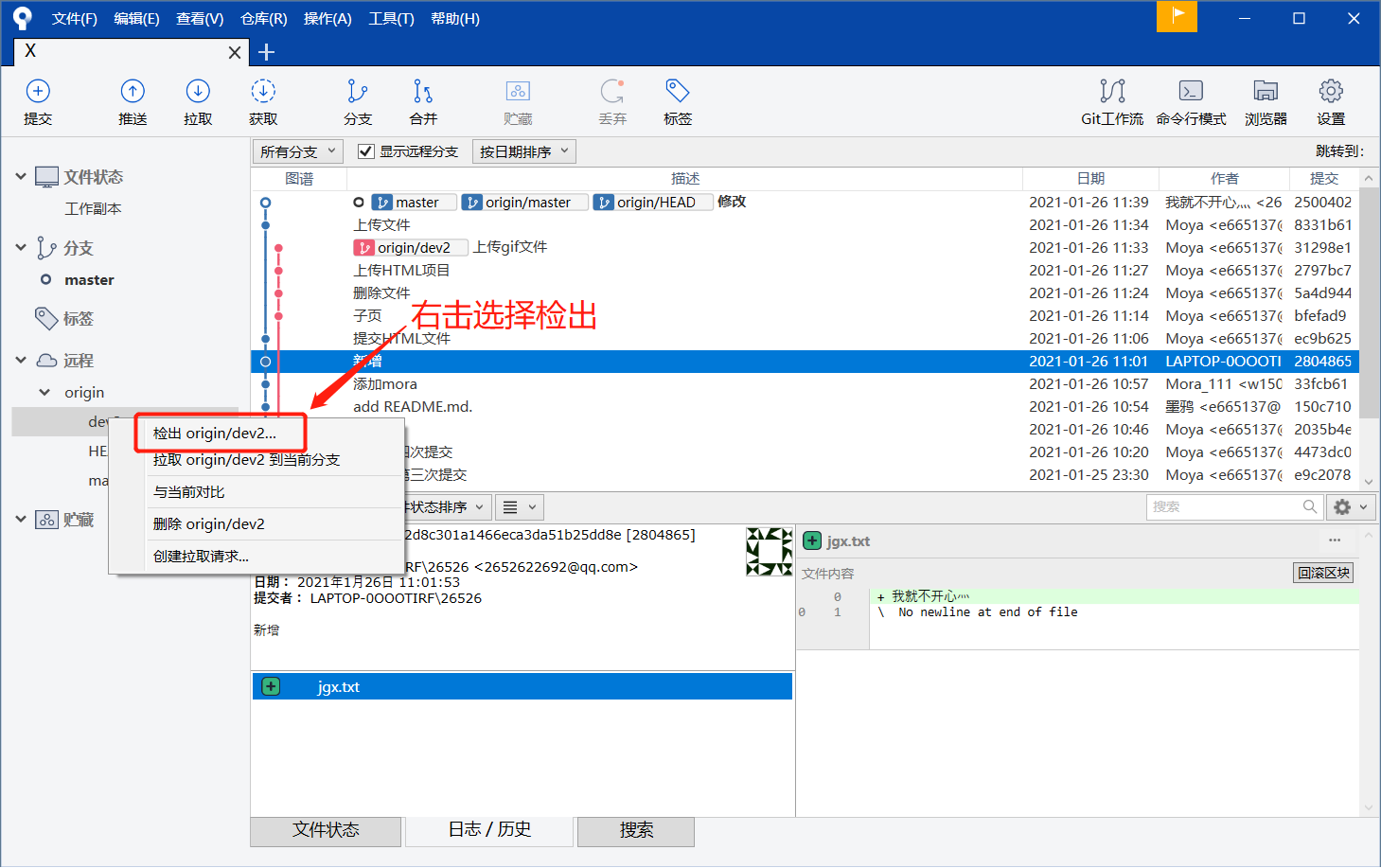Open the list view mode dropdown

520,507
